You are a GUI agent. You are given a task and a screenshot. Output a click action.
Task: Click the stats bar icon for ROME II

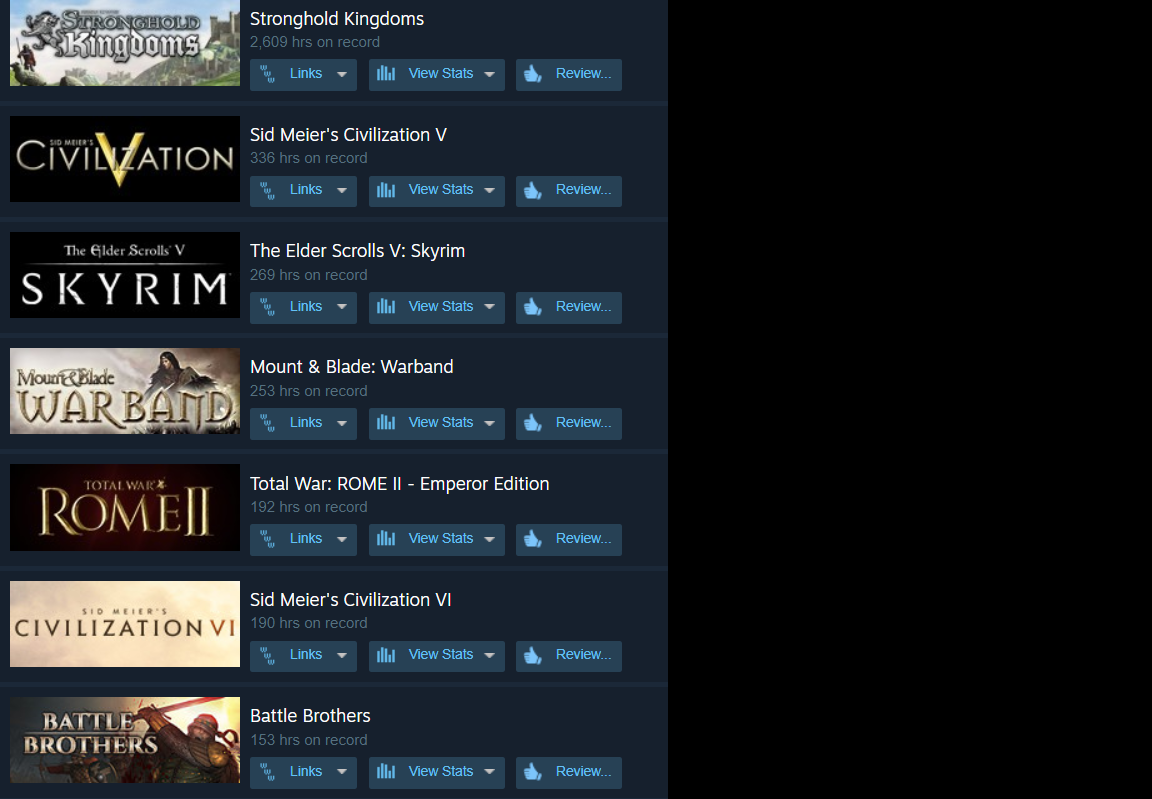[x=386, y=538]
